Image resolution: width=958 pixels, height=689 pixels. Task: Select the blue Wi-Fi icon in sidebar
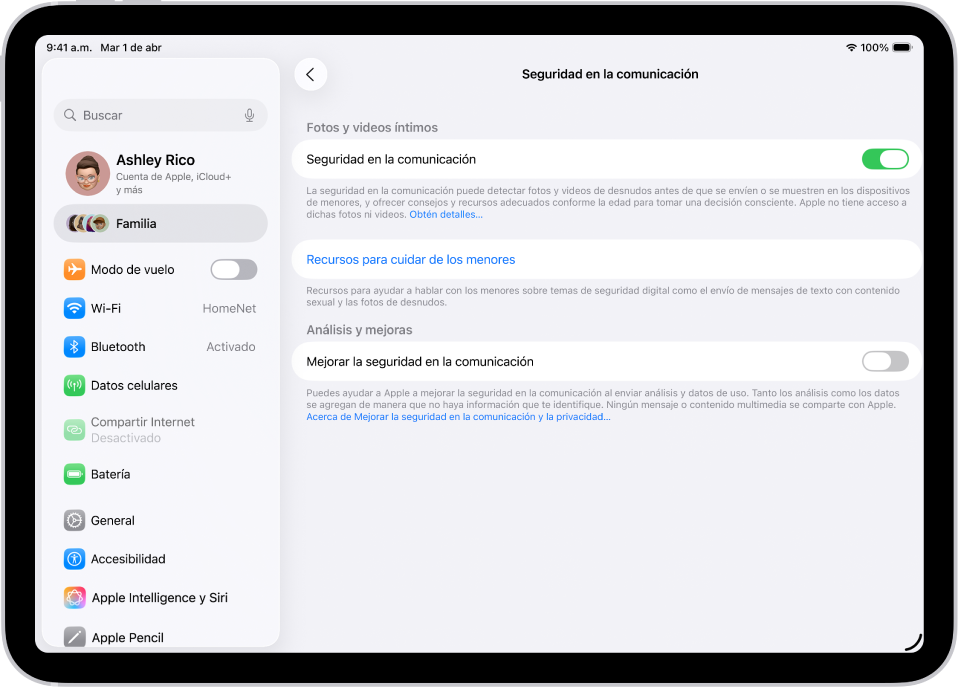(74, 308)
